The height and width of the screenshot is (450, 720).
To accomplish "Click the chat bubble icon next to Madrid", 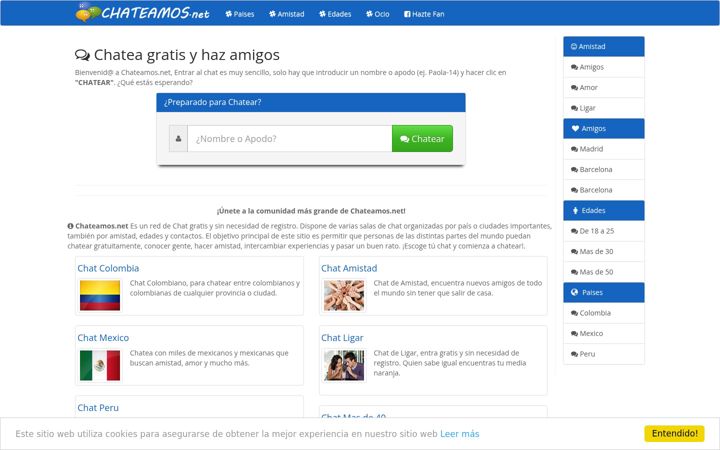I will click(x=574, y=149).
